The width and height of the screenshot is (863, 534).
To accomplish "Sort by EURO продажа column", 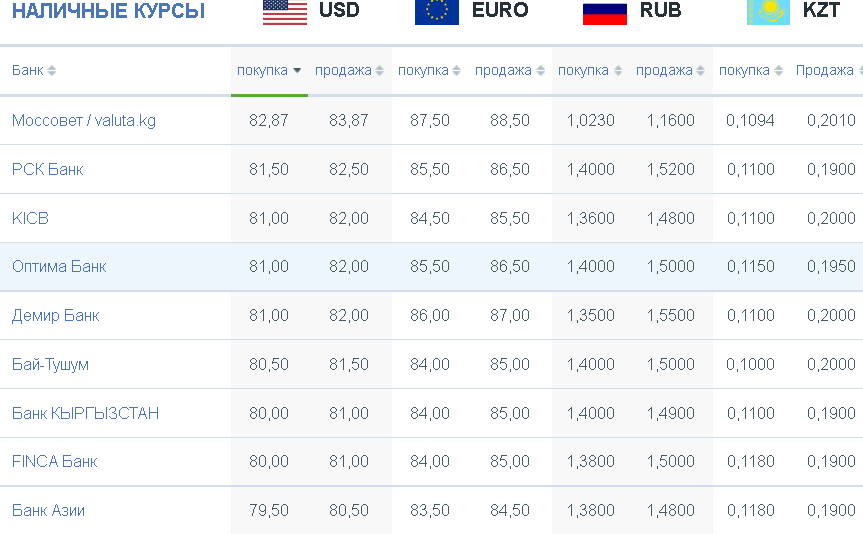I will pos(510,70).
